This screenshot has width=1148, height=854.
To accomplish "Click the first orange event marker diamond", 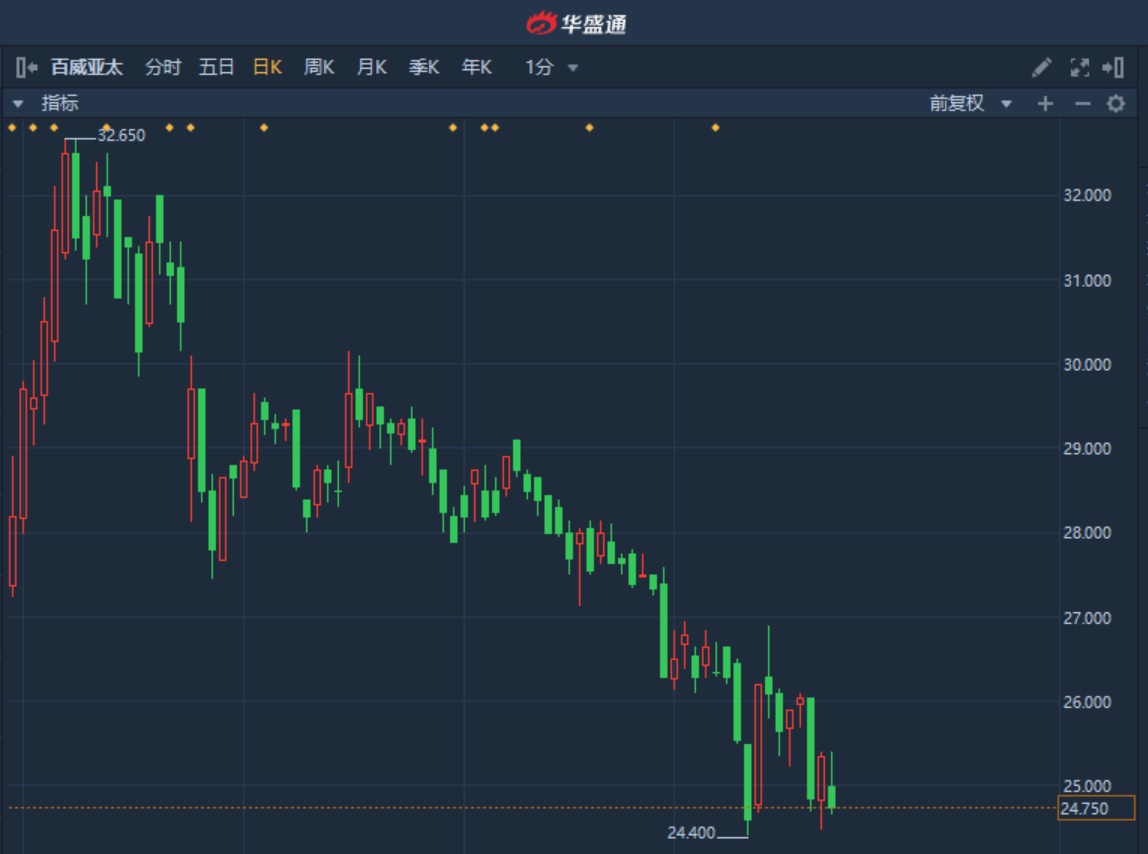I will point(12,128).
